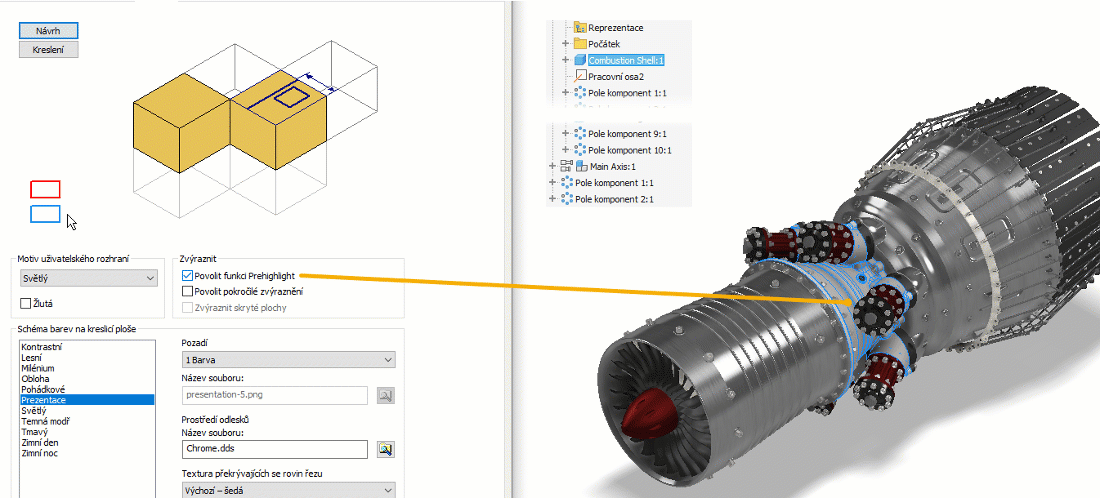The image size is (1100, 498).
Task: Choose Milénium in the scheme list
Action: (87, 368)
